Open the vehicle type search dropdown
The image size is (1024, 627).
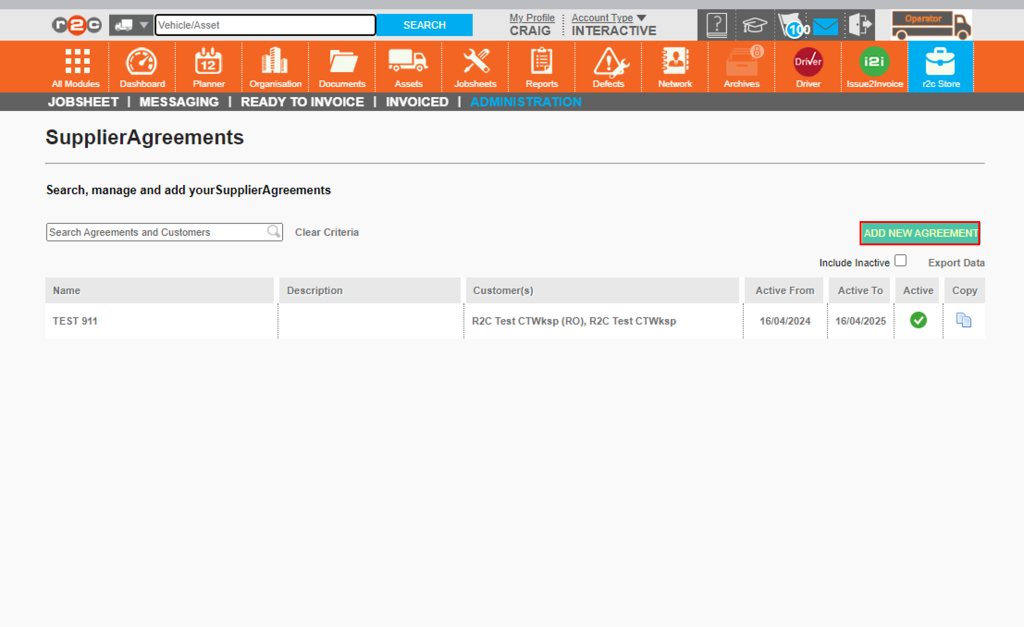(131, 25)
